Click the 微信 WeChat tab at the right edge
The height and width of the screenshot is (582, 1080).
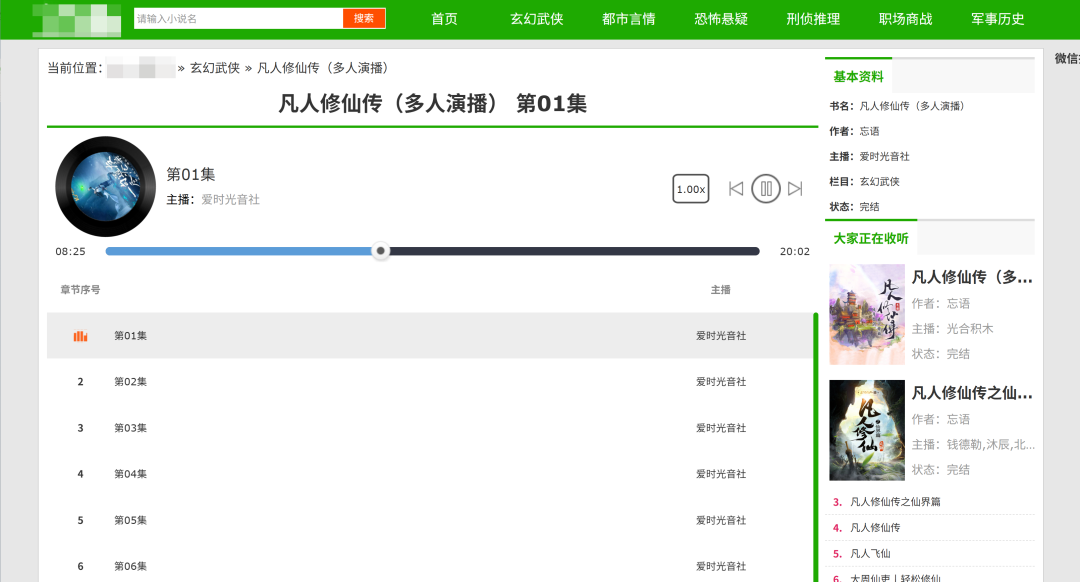1072,60
